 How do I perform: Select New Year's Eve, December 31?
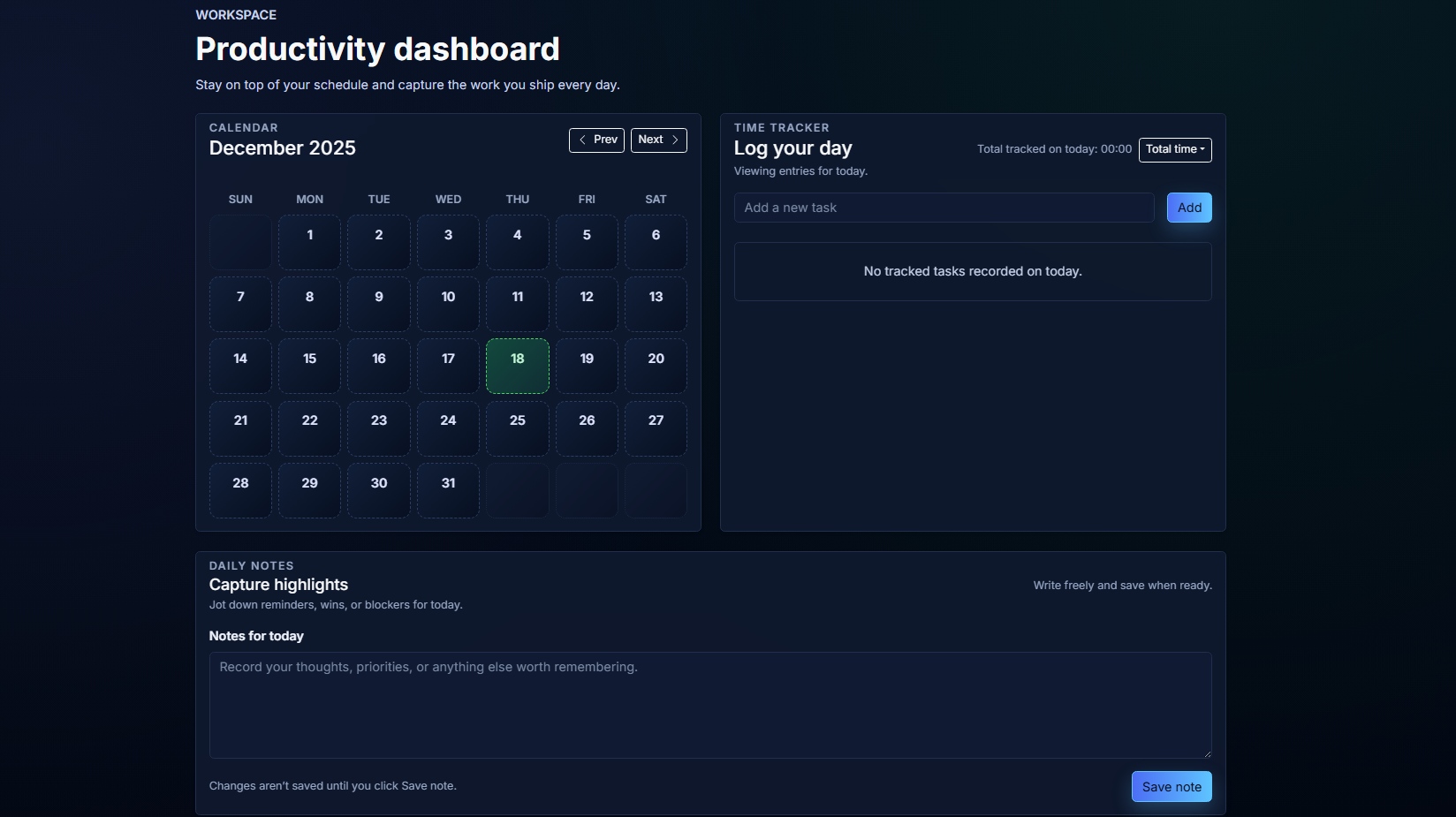coord(448,490)
